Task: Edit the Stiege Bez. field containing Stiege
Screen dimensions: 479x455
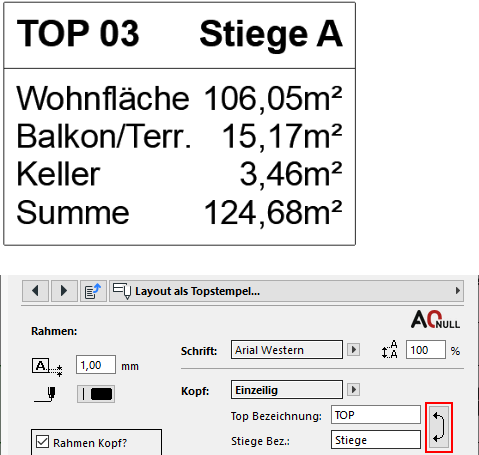Action: coord(376,440)
